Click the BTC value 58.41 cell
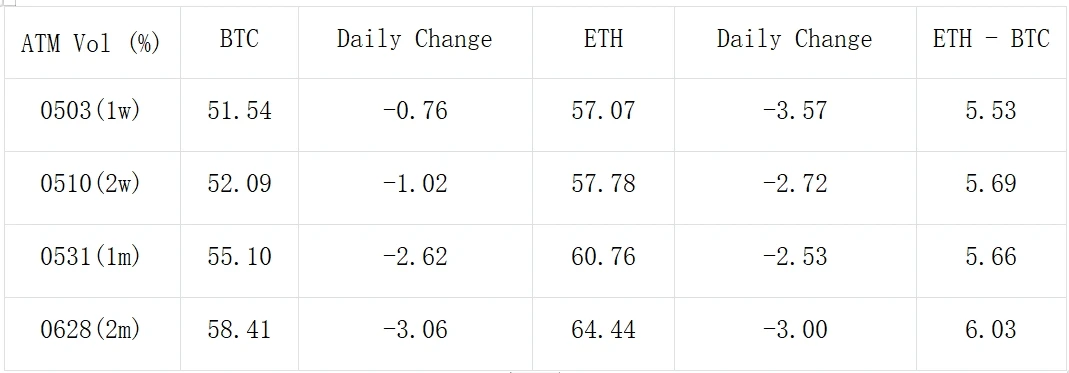 [239, 333]
